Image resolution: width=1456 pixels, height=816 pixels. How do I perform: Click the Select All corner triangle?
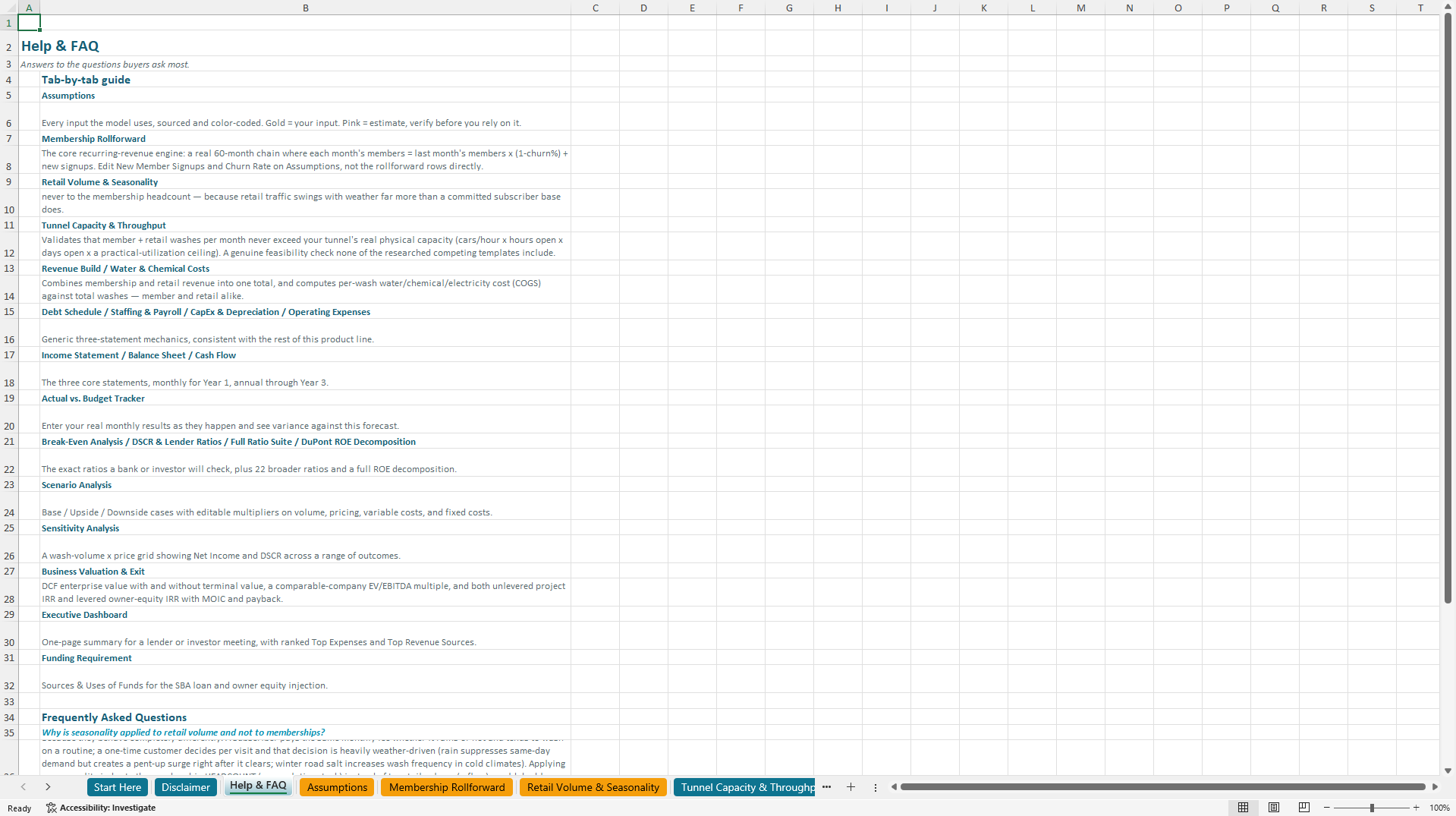pos(9,8)
